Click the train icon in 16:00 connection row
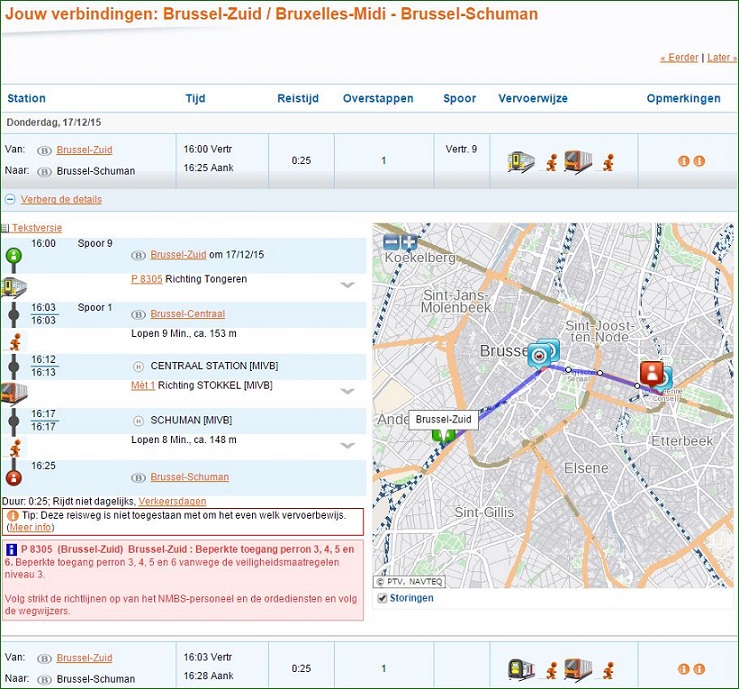The width and height of the screenshot is (739, 689). pos(520,161)
